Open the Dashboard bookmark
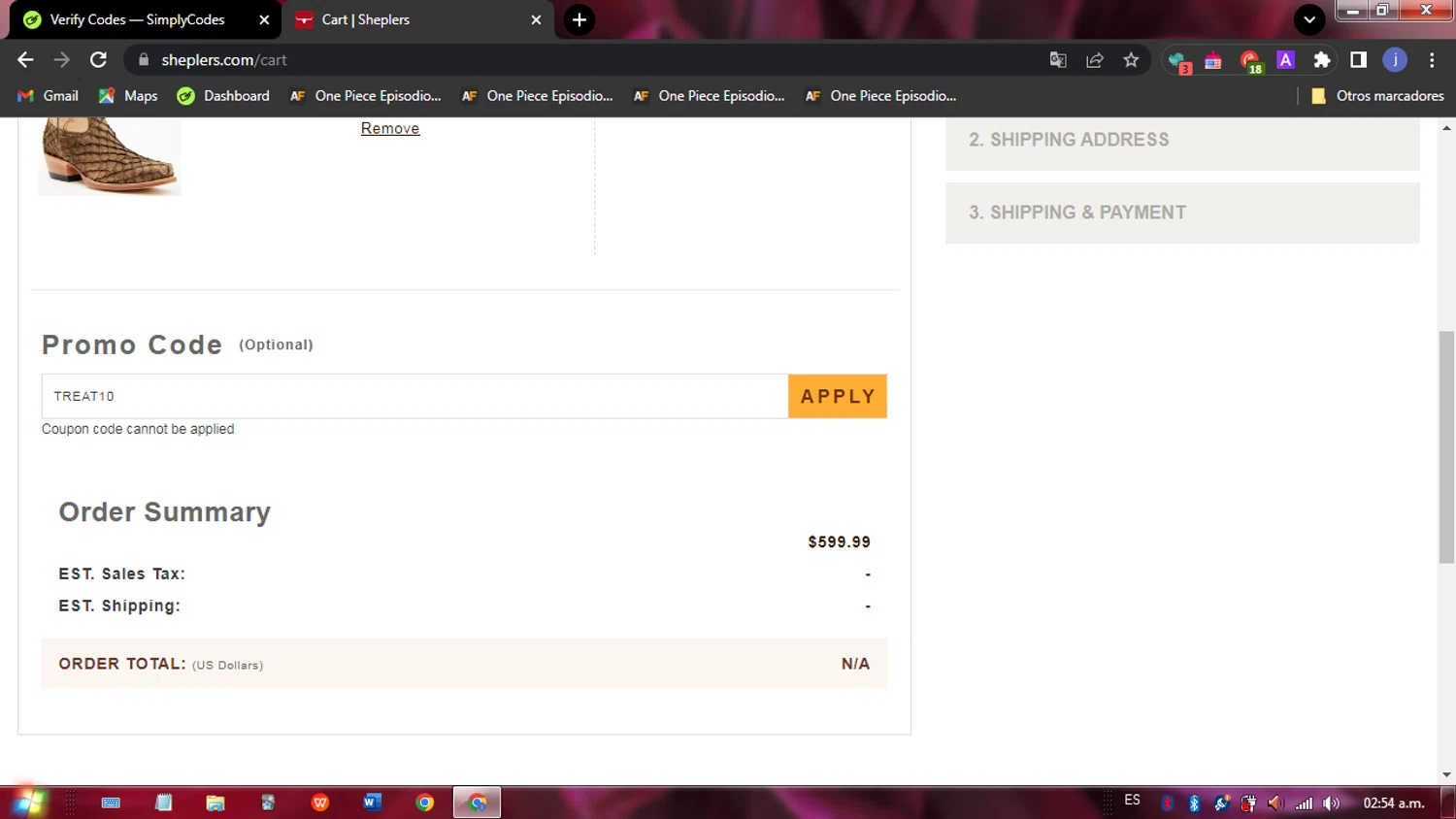The height and width of the screenshot is (819, 1456). pyautogui.click(x=224, y=96)
